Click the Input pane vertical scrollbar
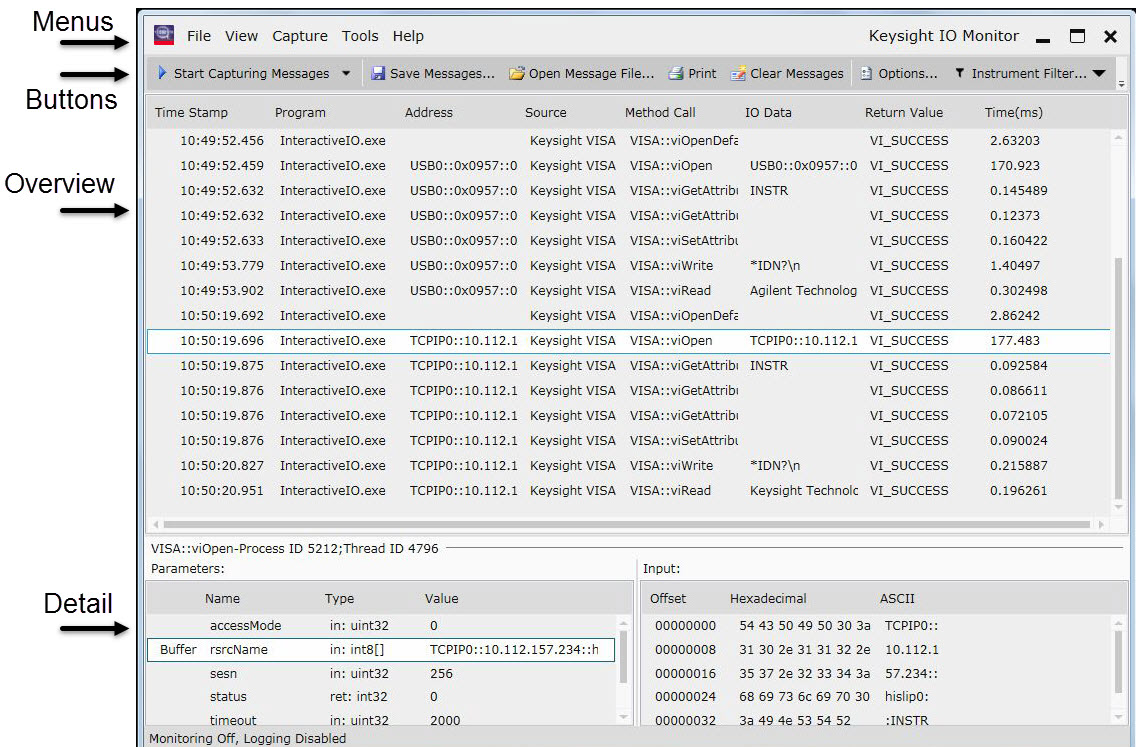 point(1120,660)
